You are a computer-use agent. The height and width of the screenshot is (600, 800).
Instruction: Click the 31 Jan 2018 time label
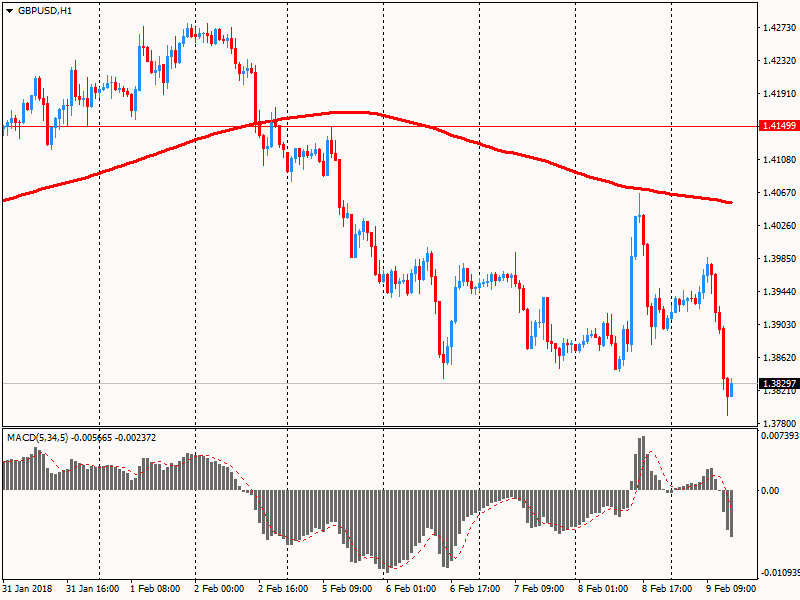[x=27, y=589]
